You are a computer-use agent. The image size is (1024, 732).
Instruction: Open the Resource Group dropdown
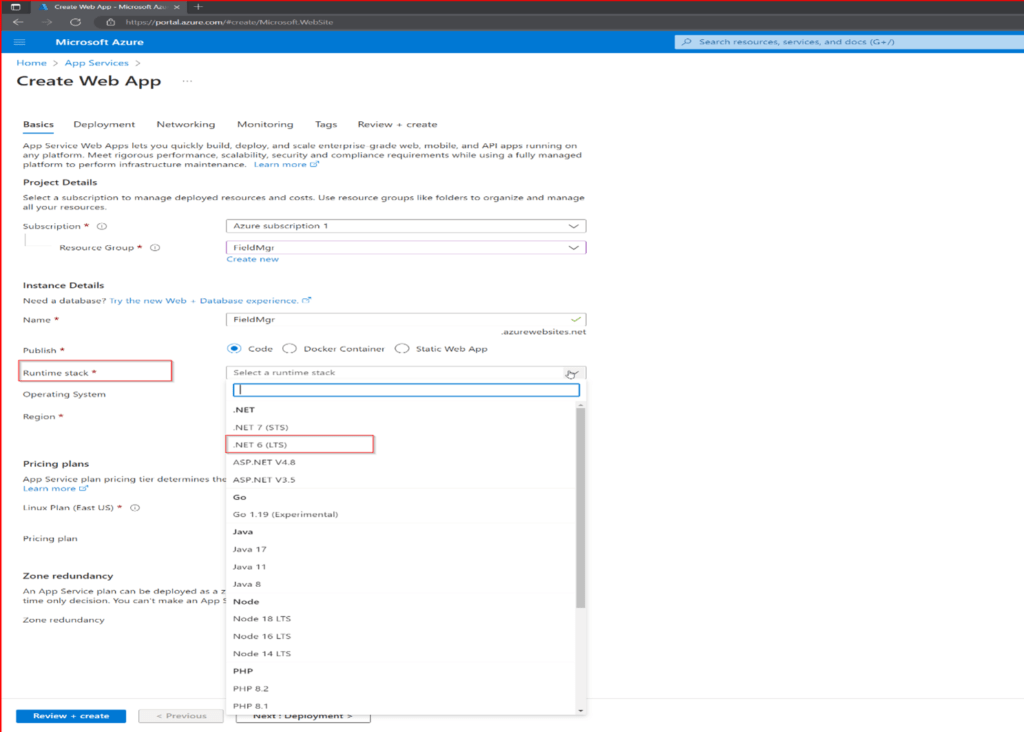[x=406, y=247]
